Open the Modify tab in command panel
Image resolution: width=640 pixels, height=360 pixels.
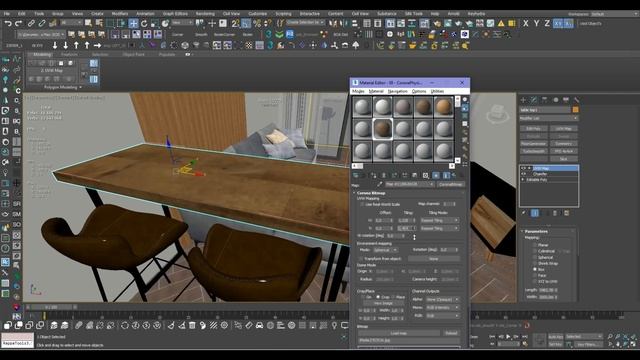[534, 100]
